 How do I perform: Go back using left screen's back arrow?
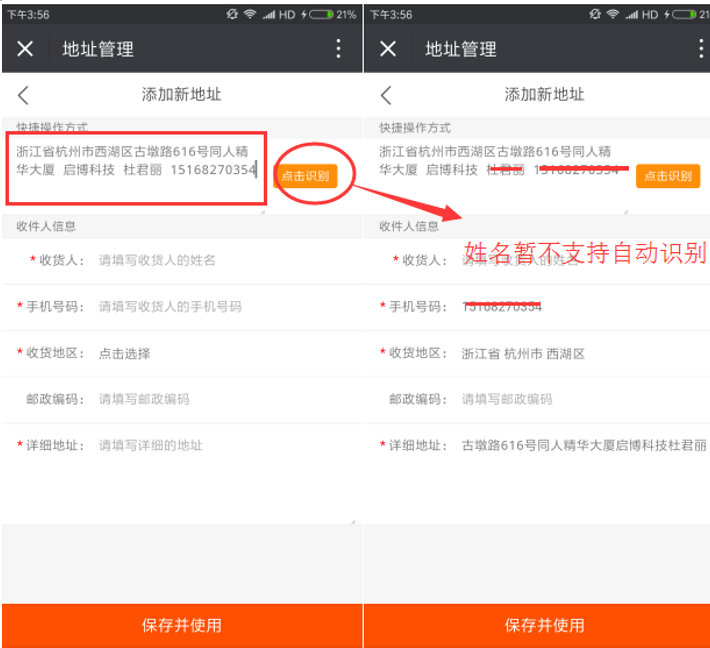tap(24, 95)
